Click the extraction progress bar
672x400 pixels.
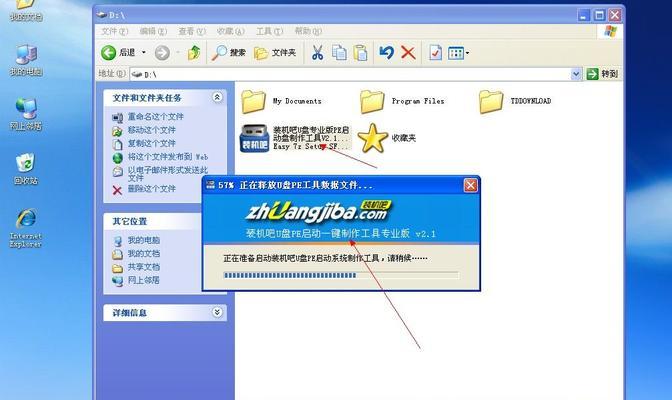coord(341,275)
